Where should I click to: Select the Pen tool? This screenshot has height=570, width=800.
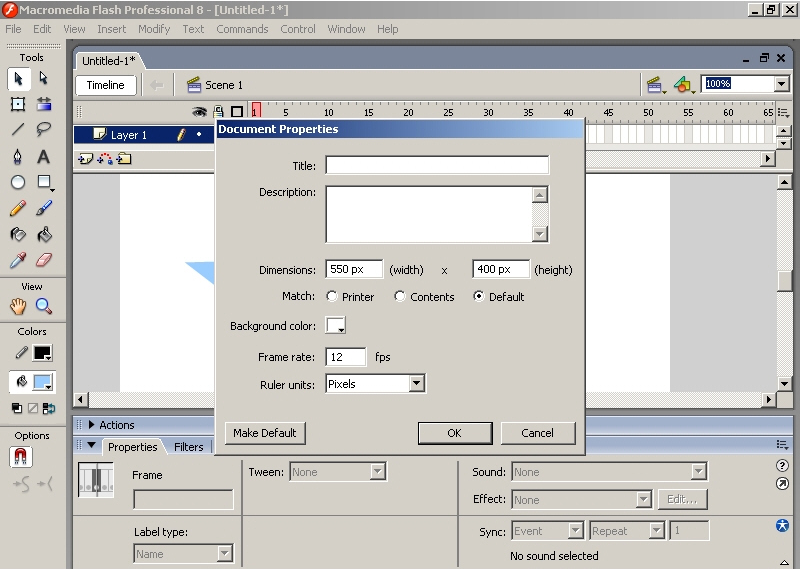(18, 156)
